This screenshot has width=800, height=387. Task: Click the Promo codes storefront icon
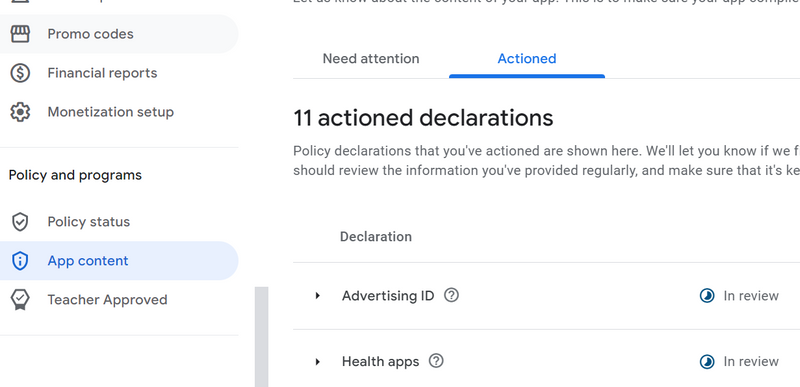pos(20,34)
